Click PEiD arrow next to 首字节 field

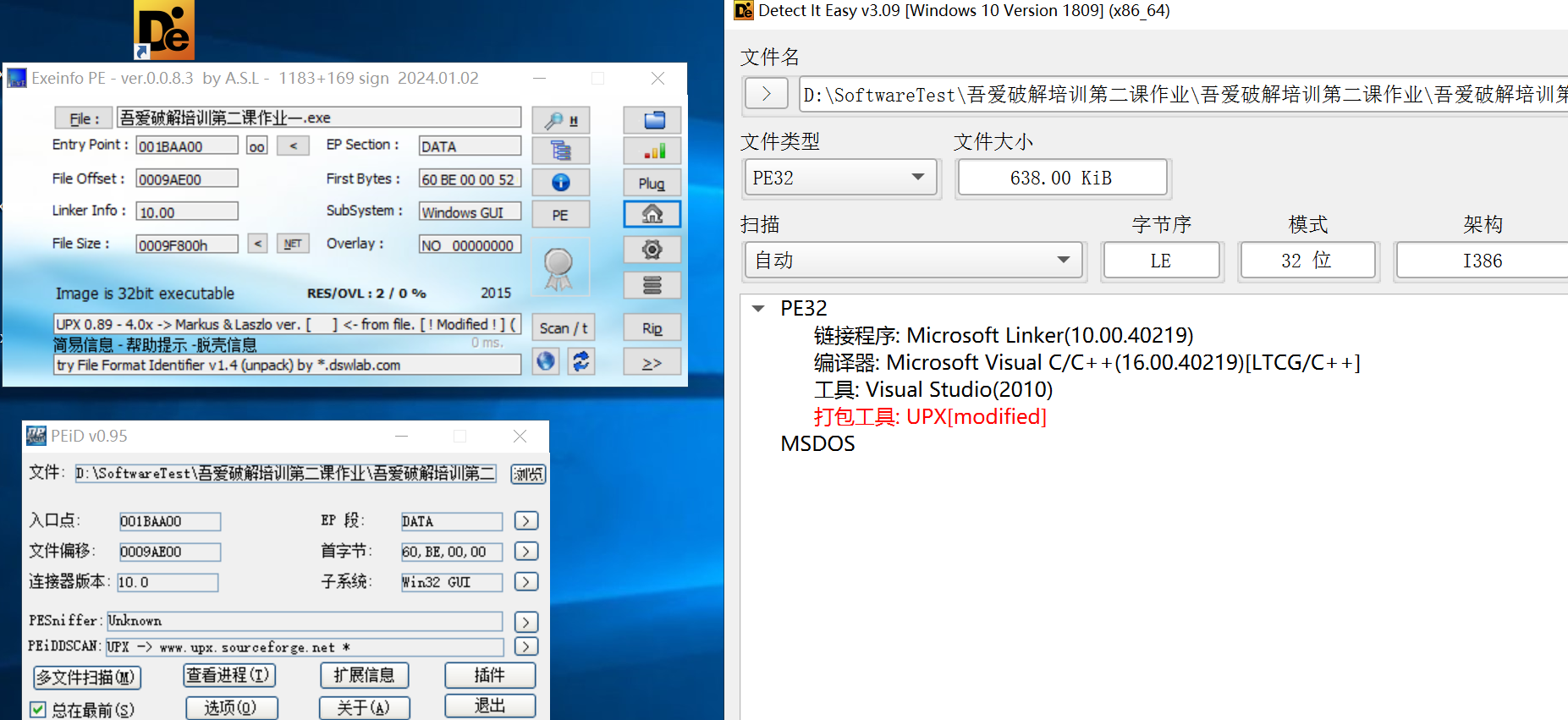pyautogui.click(x=526, y=552)
